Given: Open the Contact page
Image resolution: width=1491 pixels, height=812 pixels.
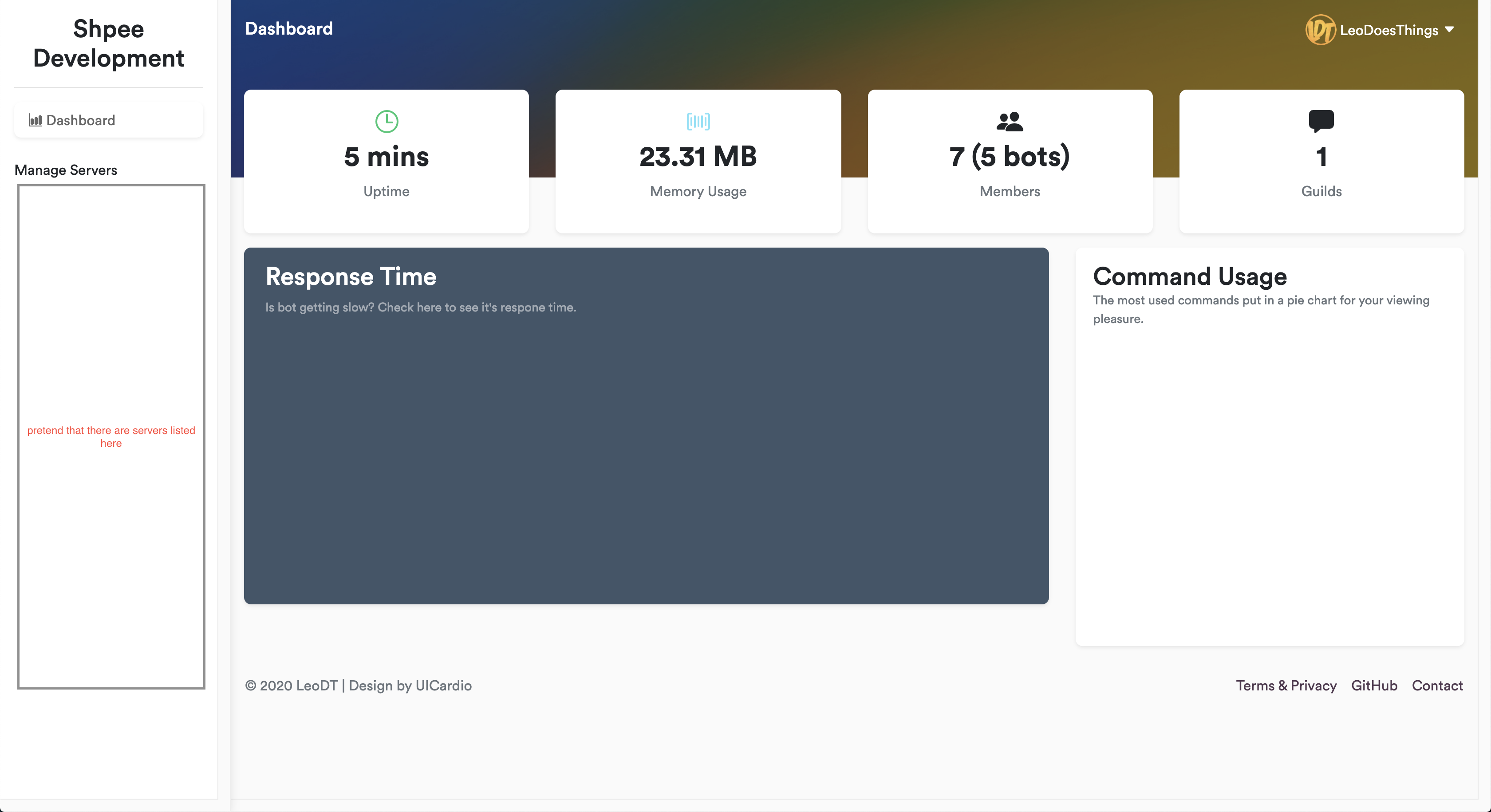Looking at the screenshot, I should coord(1438,685).
